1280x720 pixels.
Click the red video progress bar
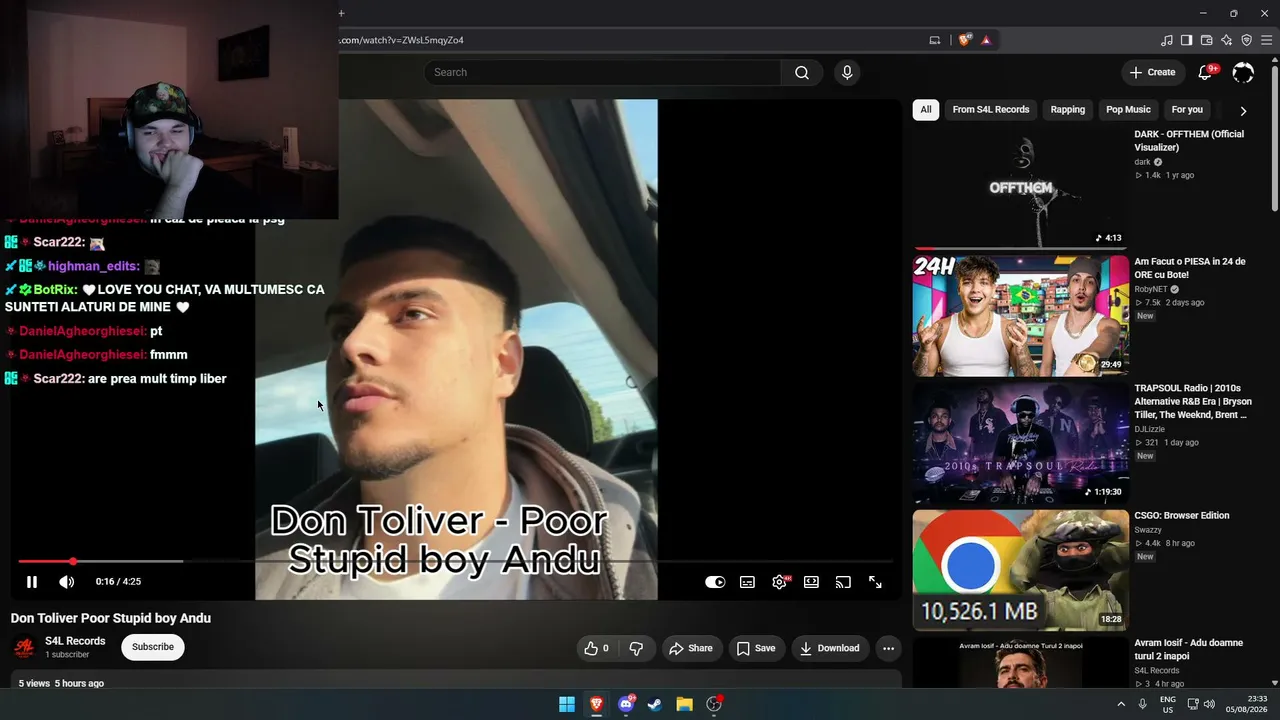click(455, 561)
